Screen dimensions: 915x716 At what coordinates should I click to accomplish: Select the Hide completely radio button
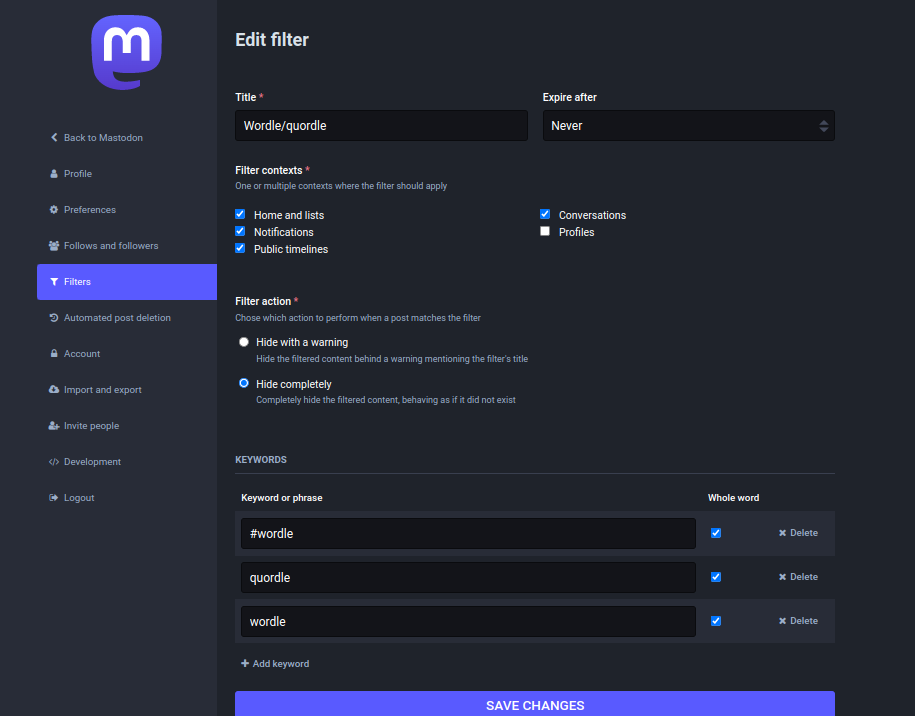(244, 383)
